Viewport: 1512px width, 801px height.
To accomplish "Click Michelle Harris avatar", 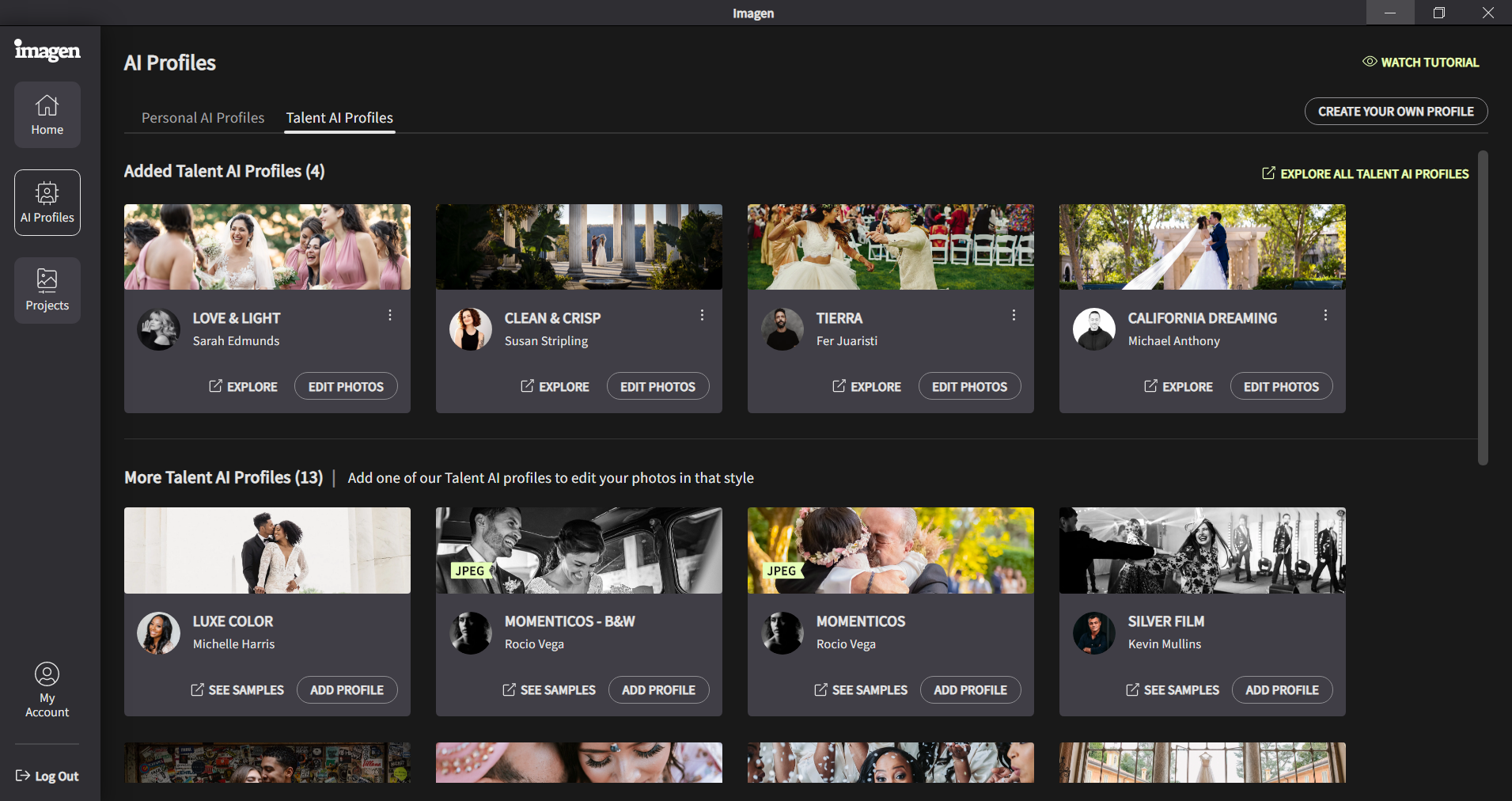I will click(x=159, y=633).
